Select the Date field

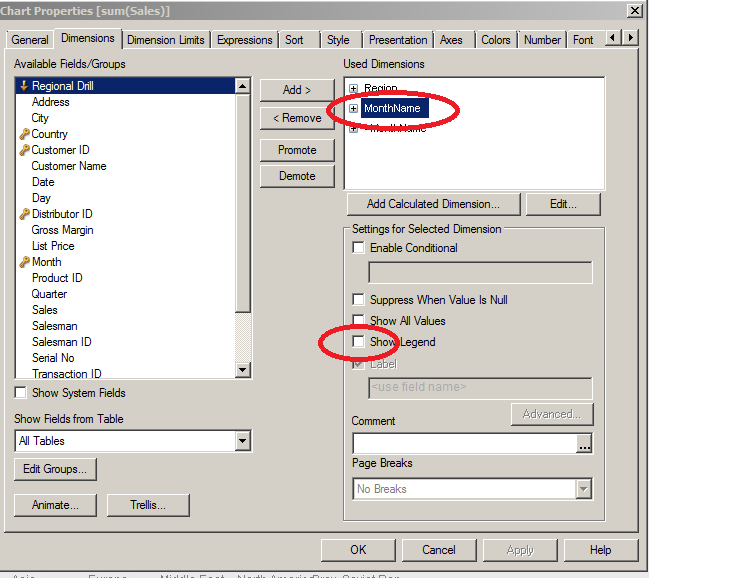(43, 182)
